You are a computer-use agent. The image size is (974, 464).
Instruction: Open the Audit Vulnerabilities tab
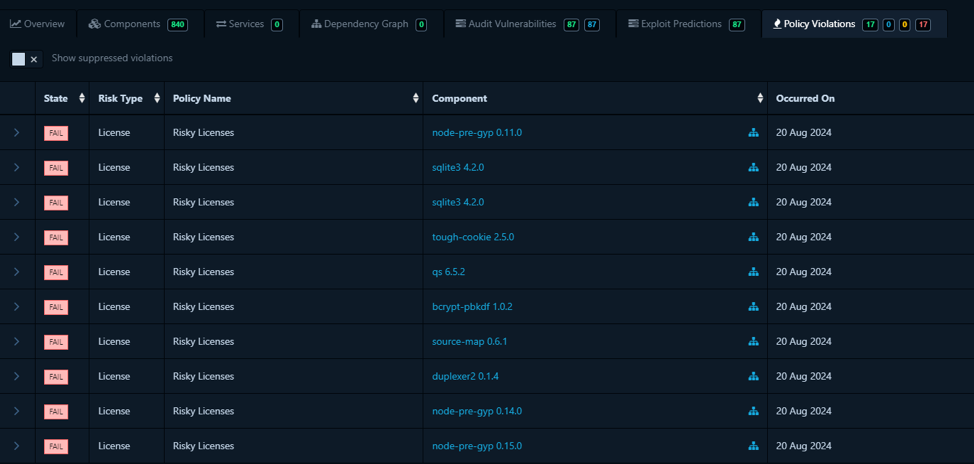tap(529, 24)
